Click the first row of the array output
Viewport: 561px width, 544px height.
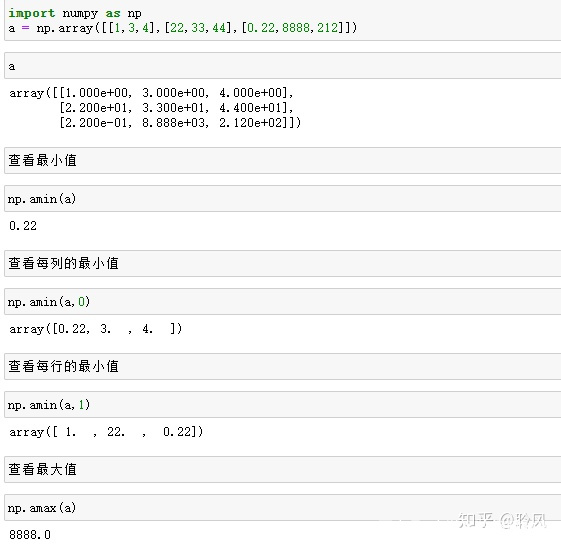click(151, 93)
